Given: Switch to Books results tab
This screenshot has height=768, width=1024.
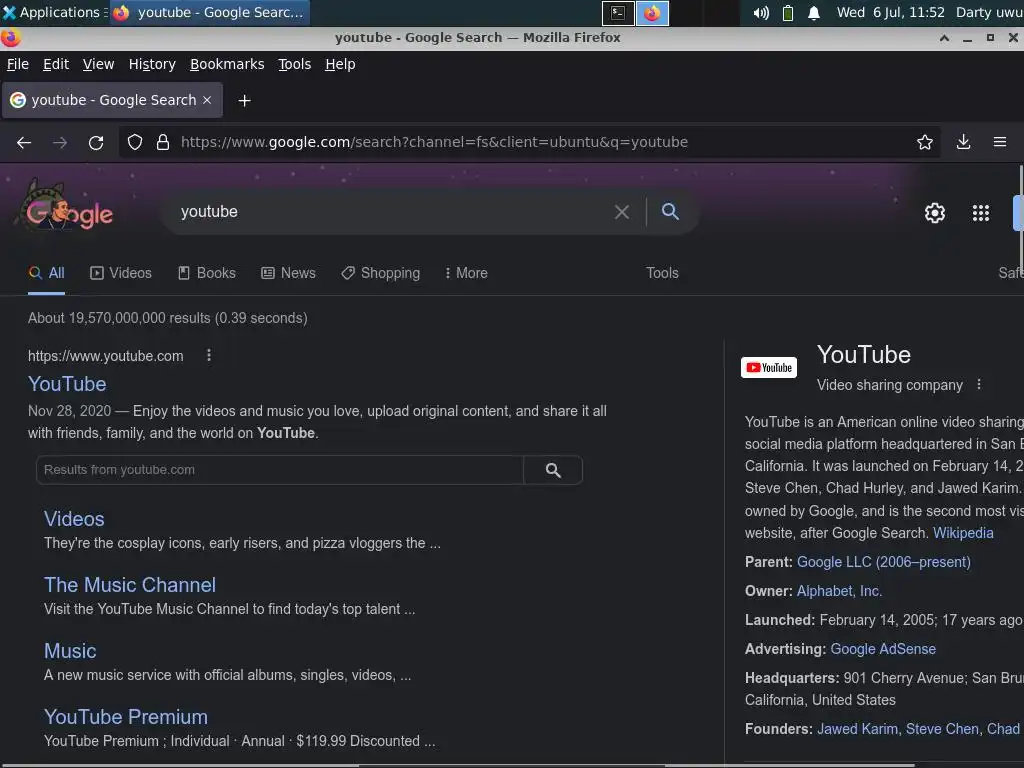Looking at the screenshot, I should (207, 273).
